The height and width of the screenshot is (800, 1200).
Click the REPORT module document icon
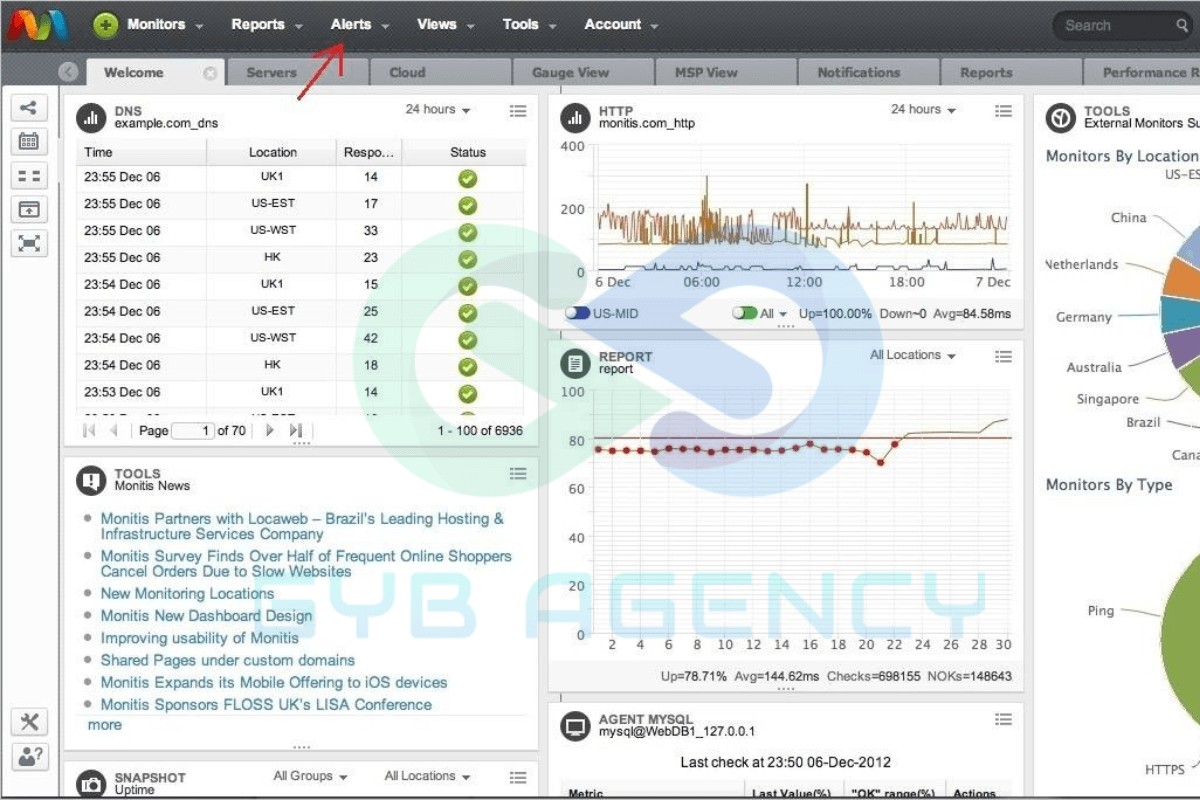point(575,363)
